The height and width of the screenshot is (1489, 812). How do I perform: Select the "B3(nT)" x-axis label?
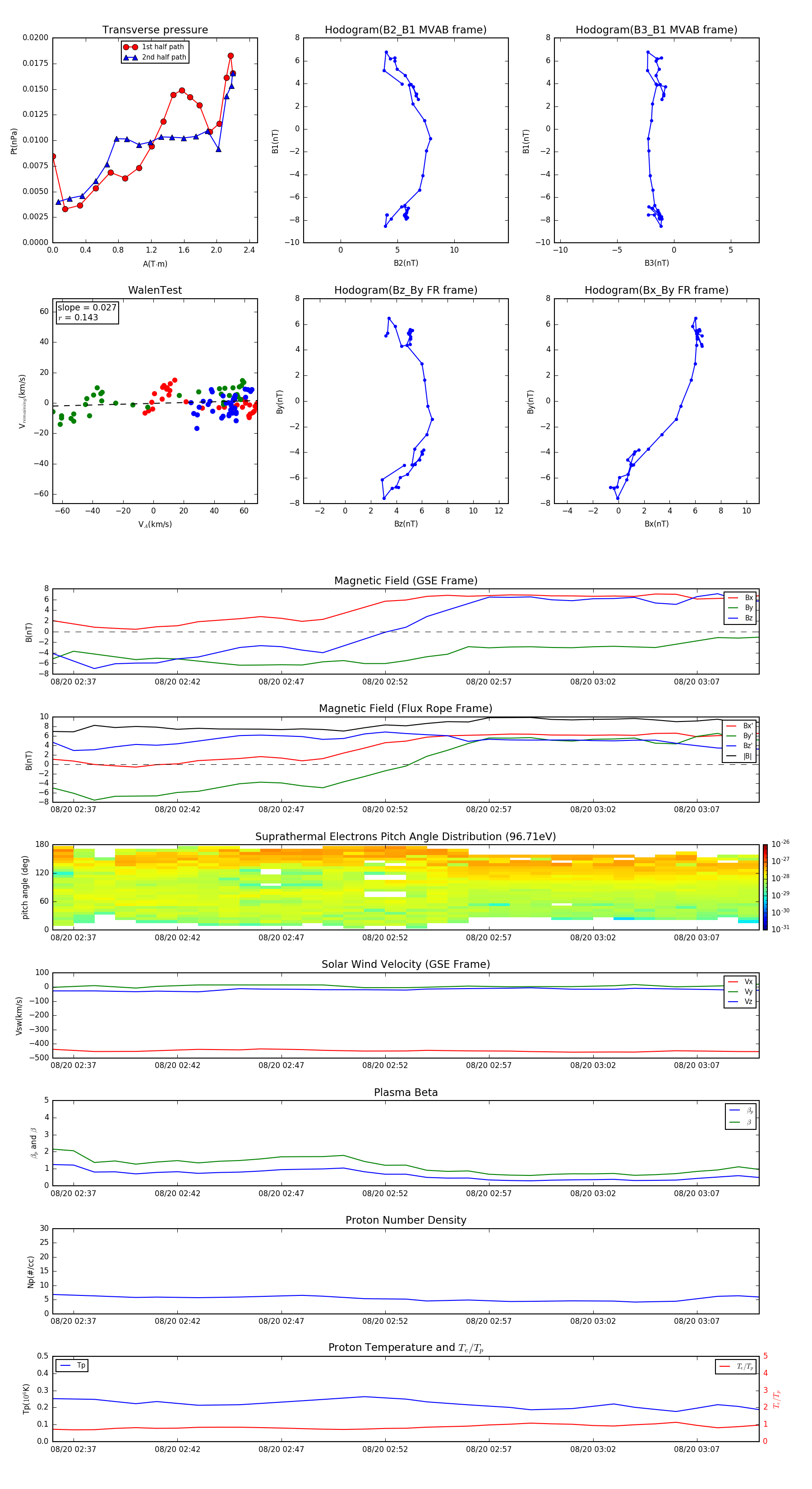click(656, 263)
